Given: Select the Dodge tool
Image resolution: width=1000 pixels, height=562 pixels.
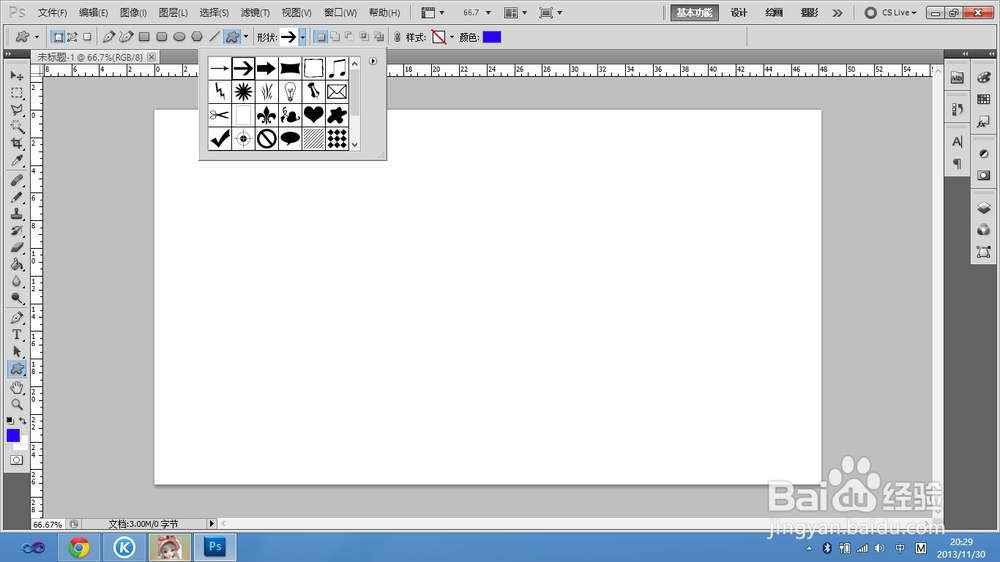Looking at the screenshot, I should point(17,298).
